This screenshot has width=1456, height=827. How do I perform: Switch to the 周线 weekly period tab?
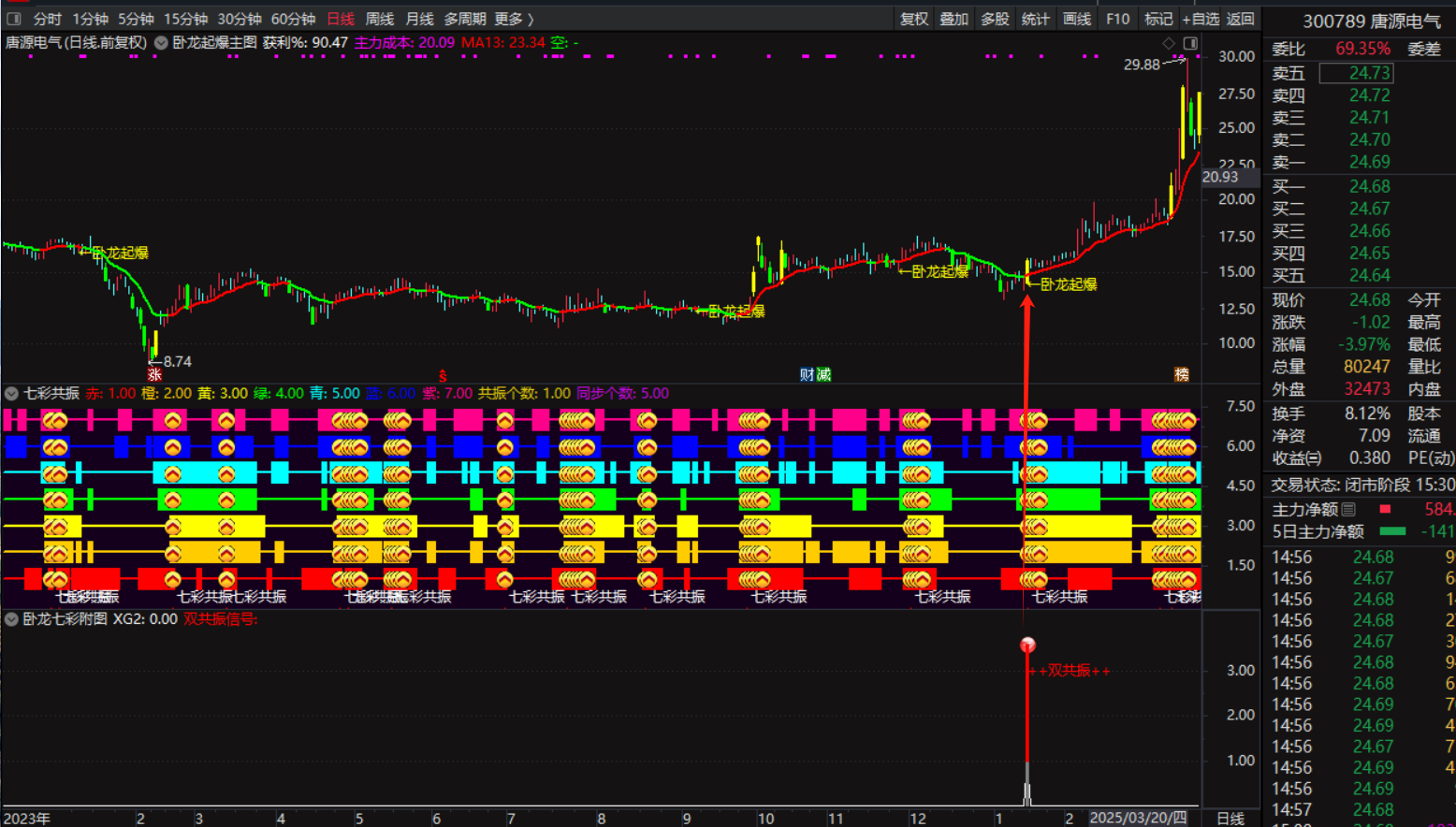coord(379,19)
